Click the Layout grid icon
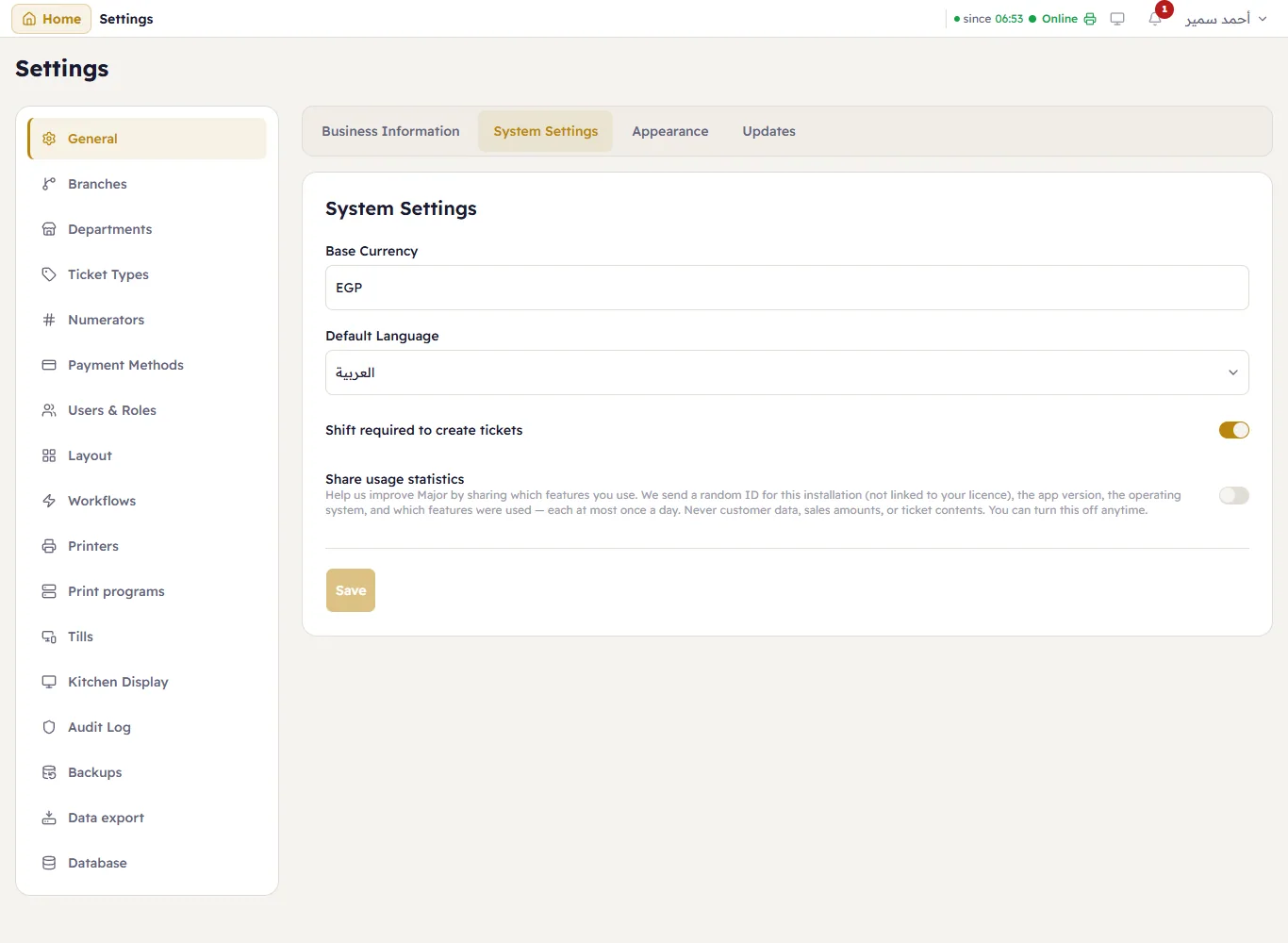This screenshot has width=1288, height=943. pos(49,455)
